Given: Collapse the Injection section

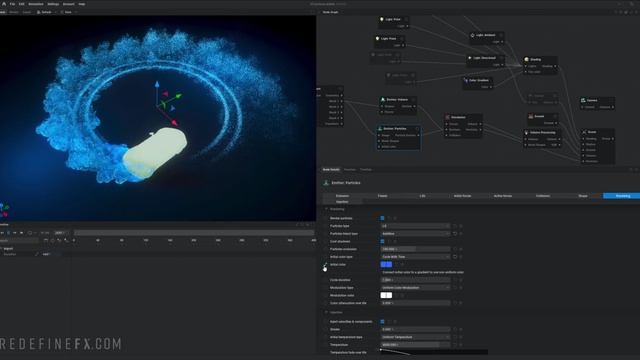Looking at the screenshot, I should pyautogui.click(x=327, y=312).
